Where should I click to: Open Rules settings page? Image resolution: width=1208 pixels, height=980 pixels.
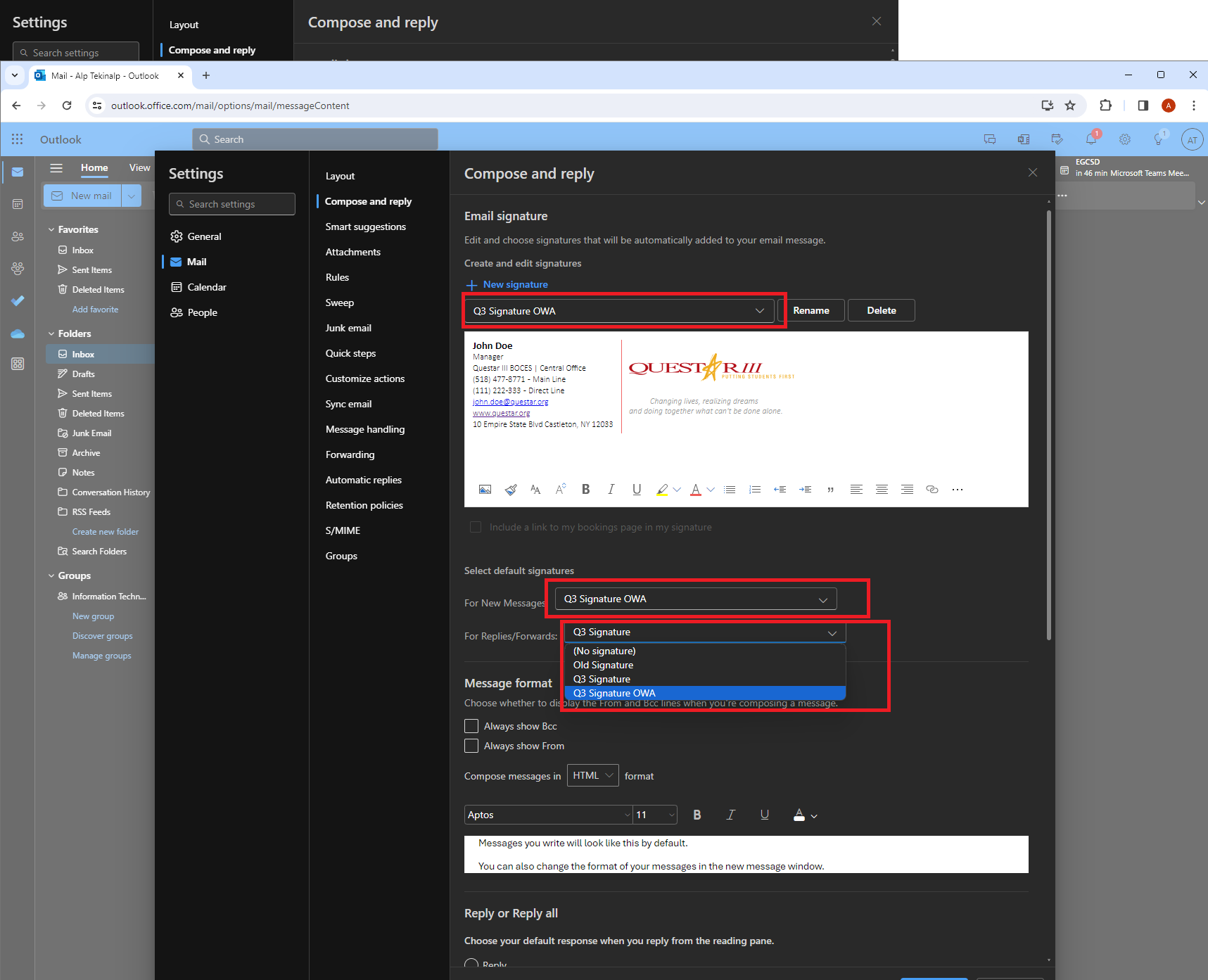click(337, 277)
